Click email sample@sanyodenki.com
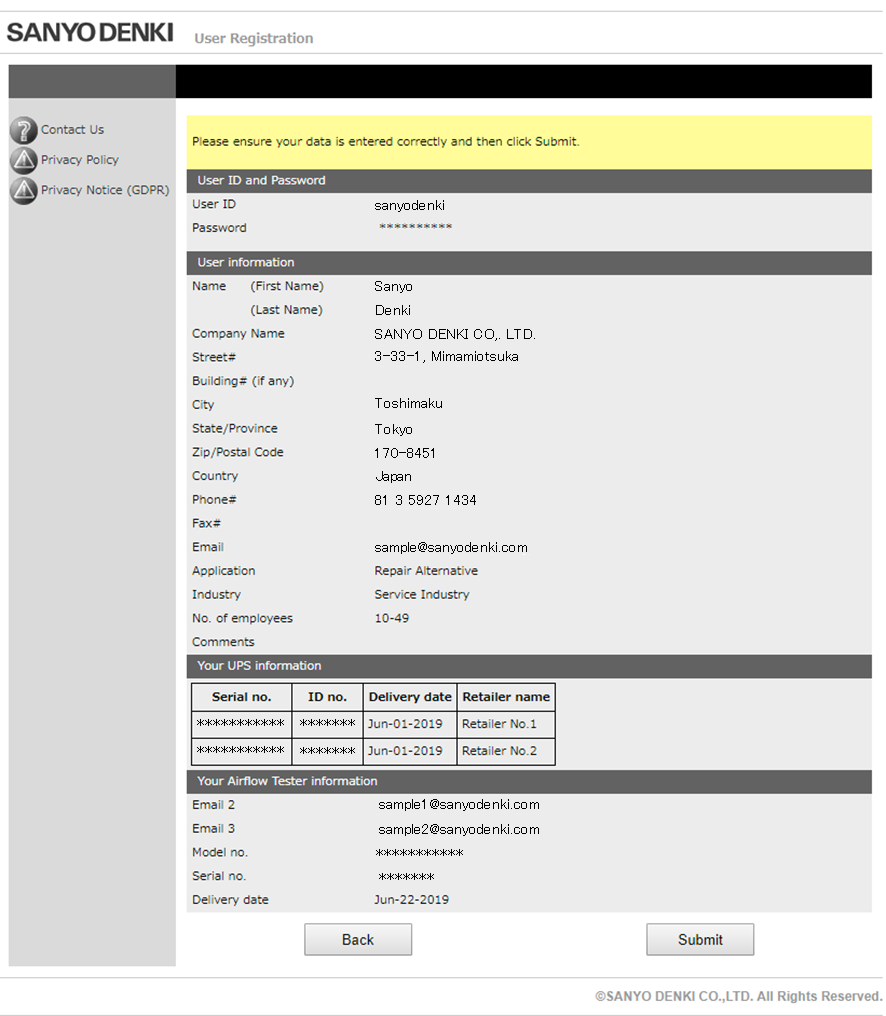 point(450,548)
